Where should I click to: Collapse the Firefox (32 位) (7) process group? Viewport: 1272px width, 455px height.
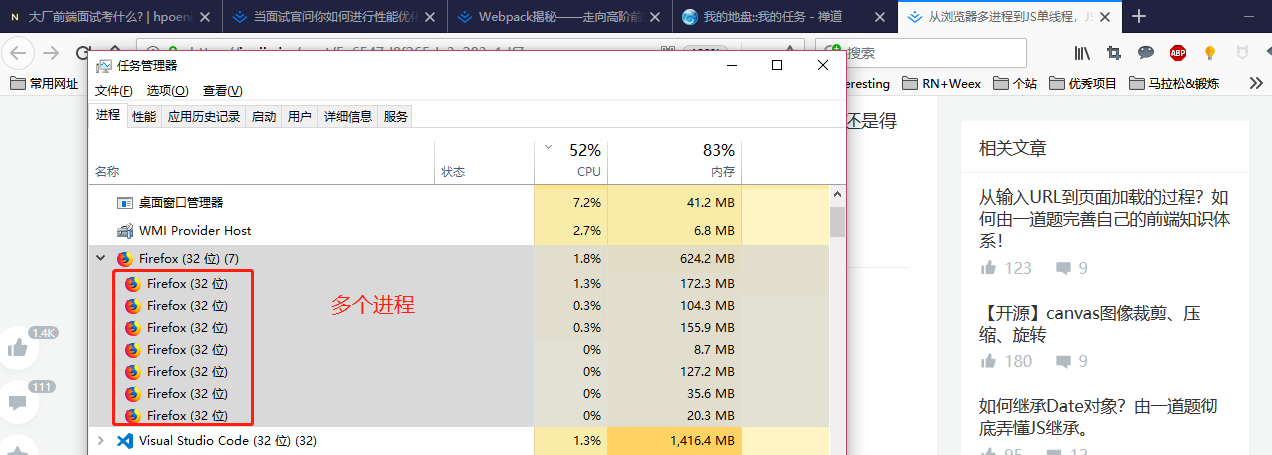100,259
